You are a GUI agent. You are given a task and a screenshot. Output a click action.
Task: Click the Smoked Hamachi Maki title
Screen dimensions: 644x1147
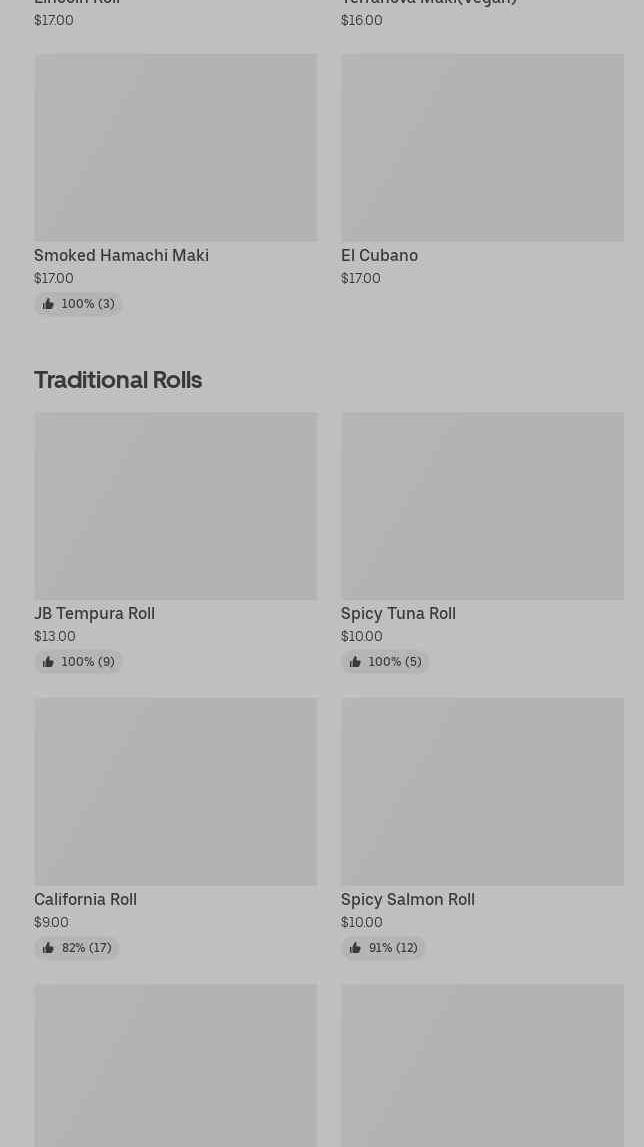121,256
